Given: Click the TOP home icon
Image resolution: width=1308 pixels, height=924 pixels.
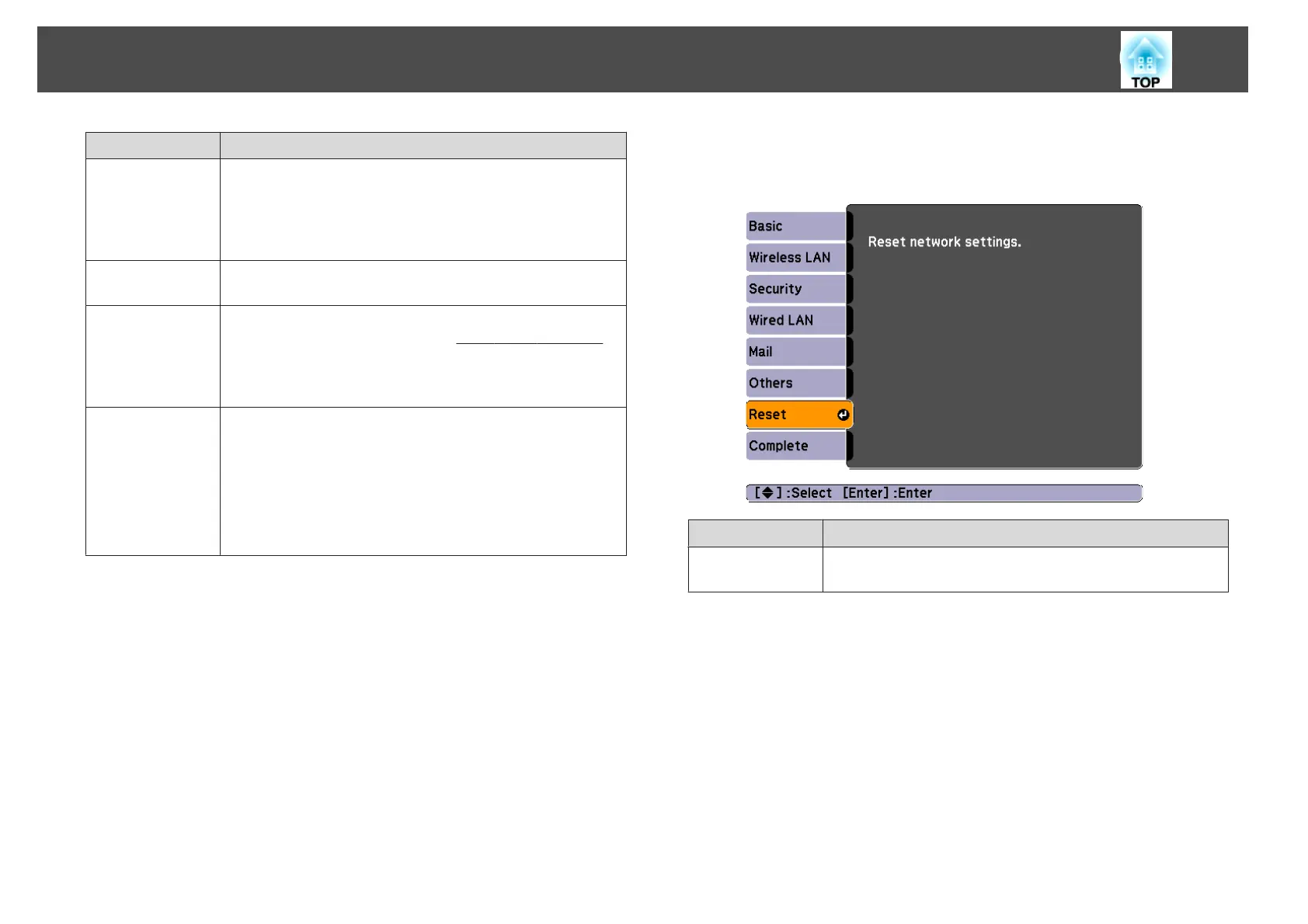Looking at the screenshot, I should click(1146, 60).
